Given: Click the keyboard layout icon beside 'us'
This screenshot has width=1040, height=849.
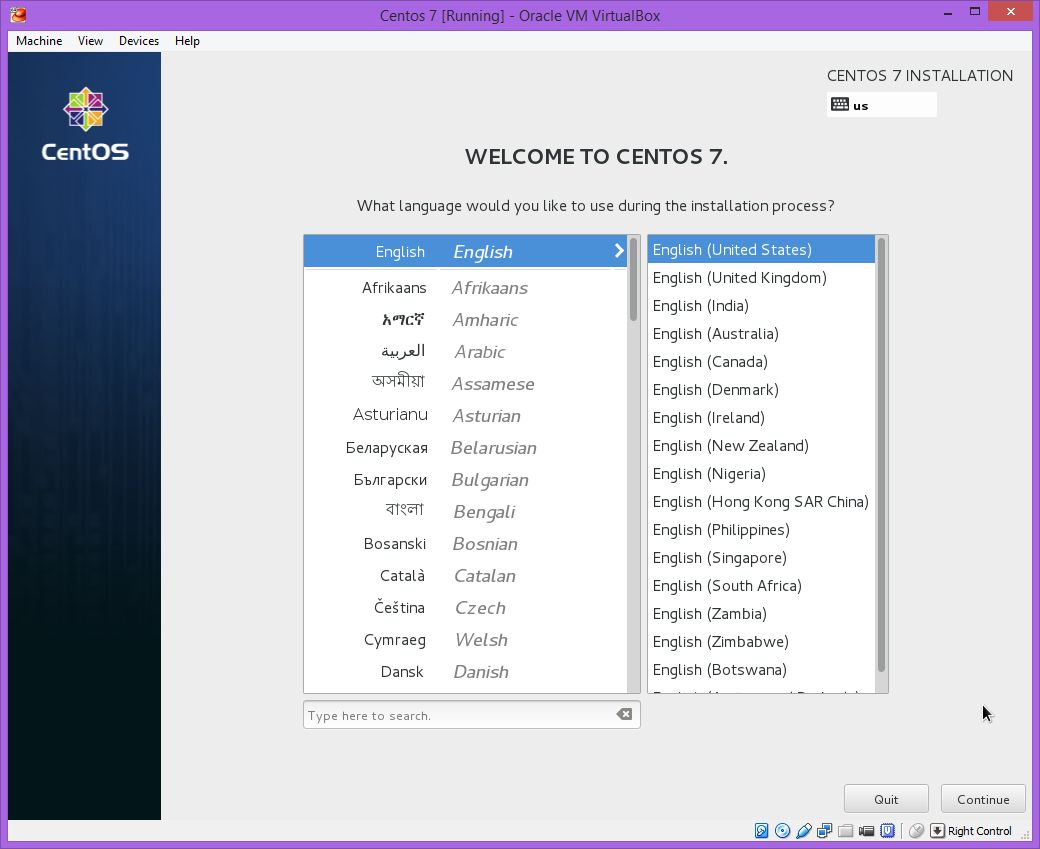Looking at the screenshot, I should [x=840, y=104].
